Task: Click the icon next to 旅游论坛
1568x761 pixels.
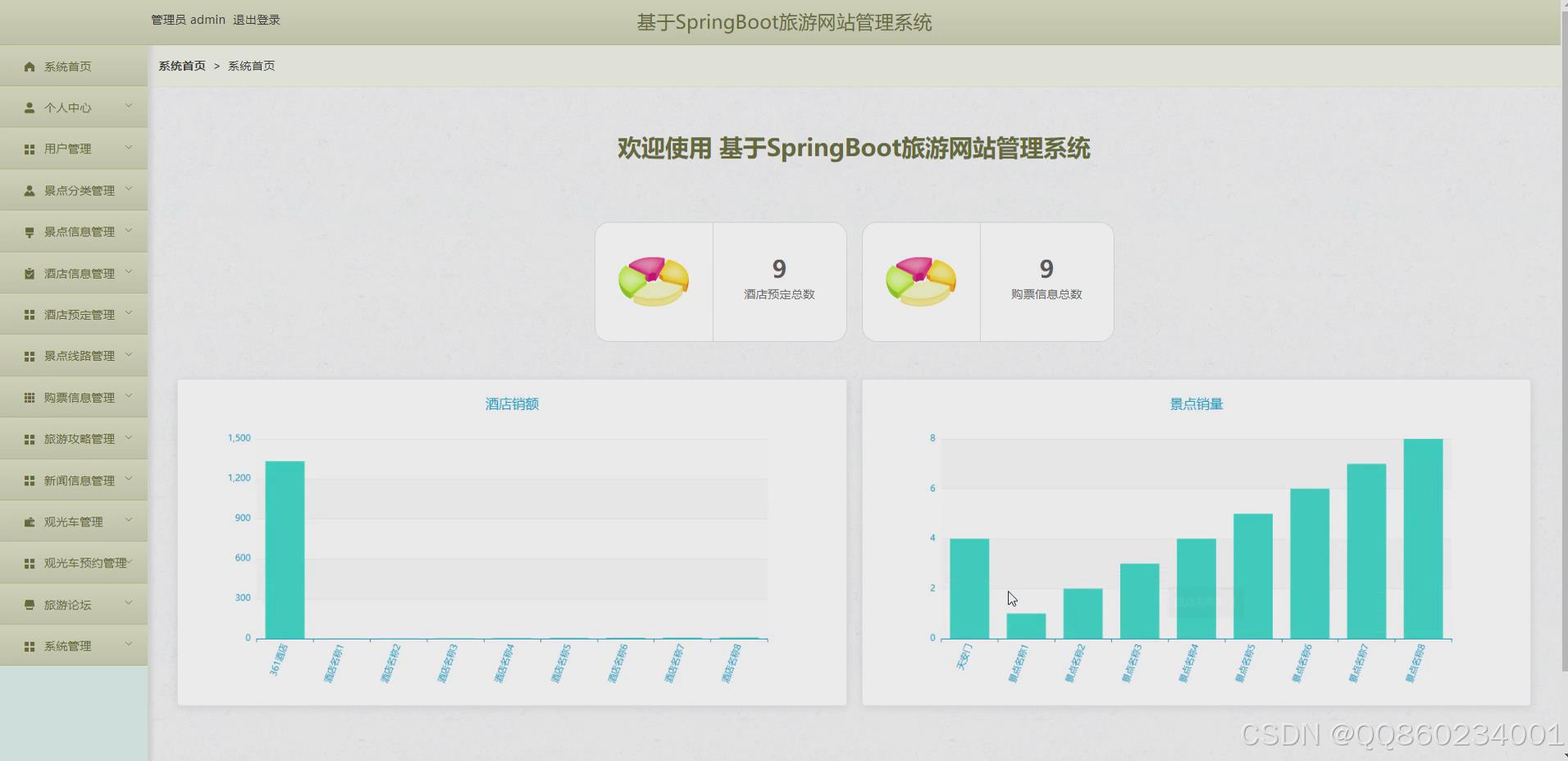Action: tap(30, 604)
